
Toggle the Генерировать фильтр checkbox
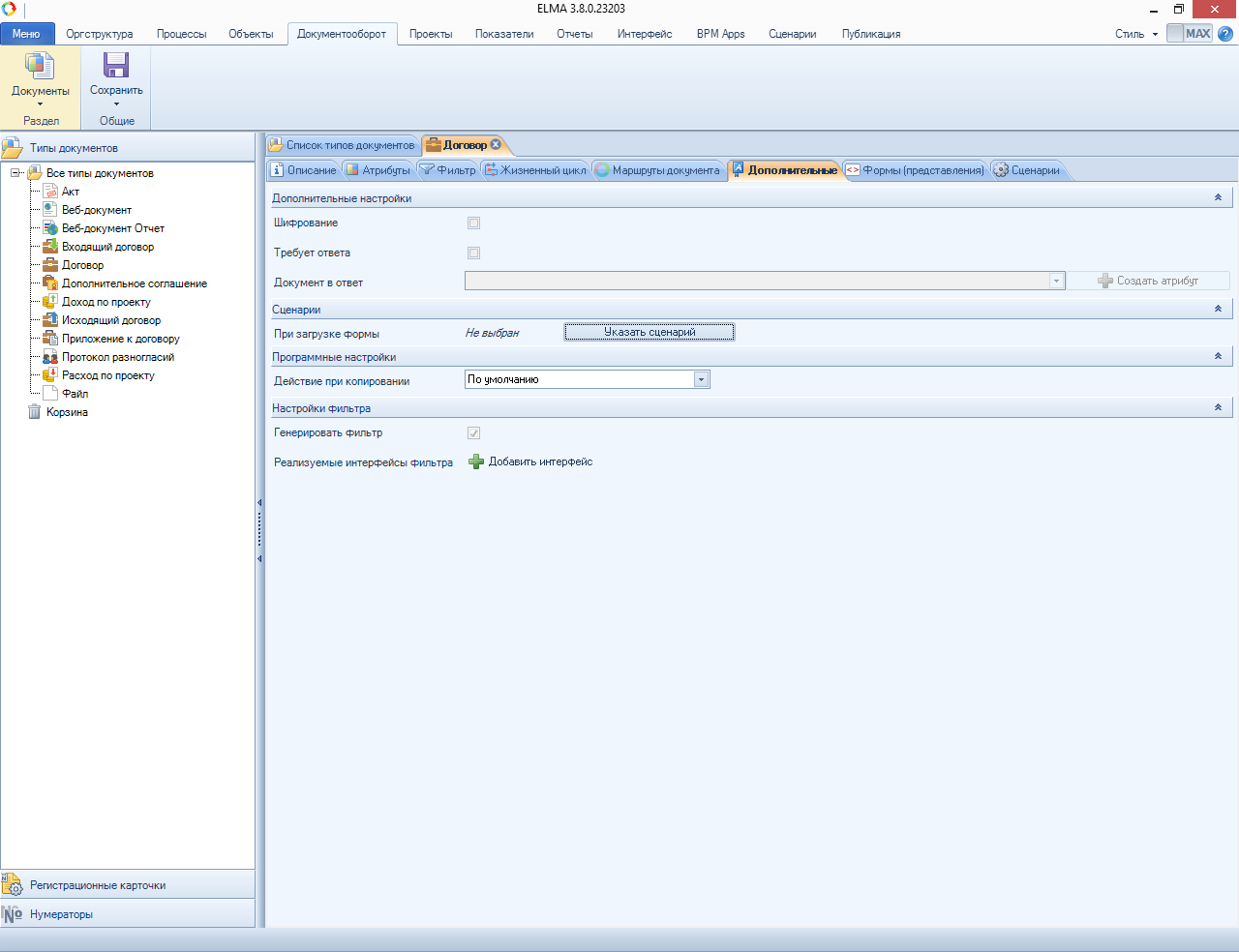(473, 433)
